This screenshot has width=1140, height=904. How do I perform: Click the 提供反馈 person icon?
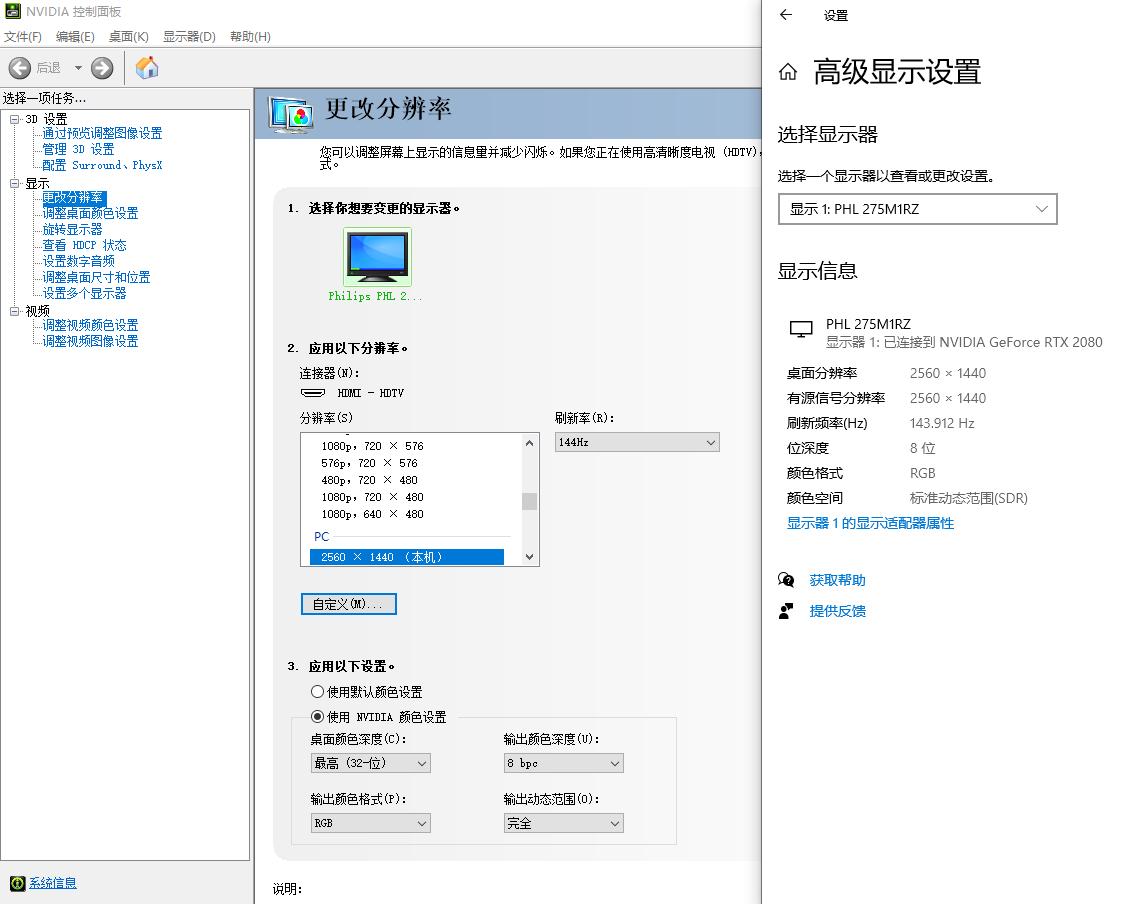(x=786, y=611)
